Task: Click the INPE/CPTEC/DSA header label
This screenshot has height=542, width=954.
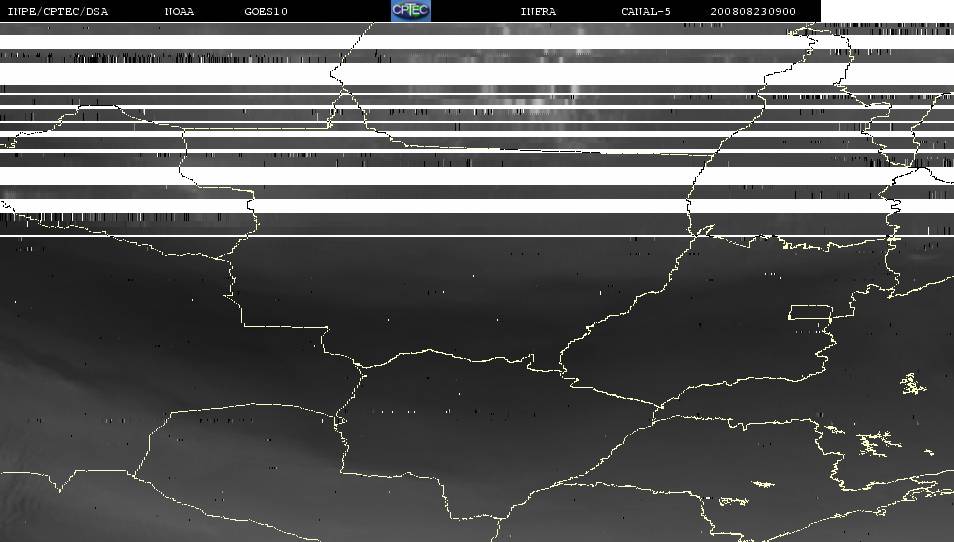Action: (x=58, y=12)
